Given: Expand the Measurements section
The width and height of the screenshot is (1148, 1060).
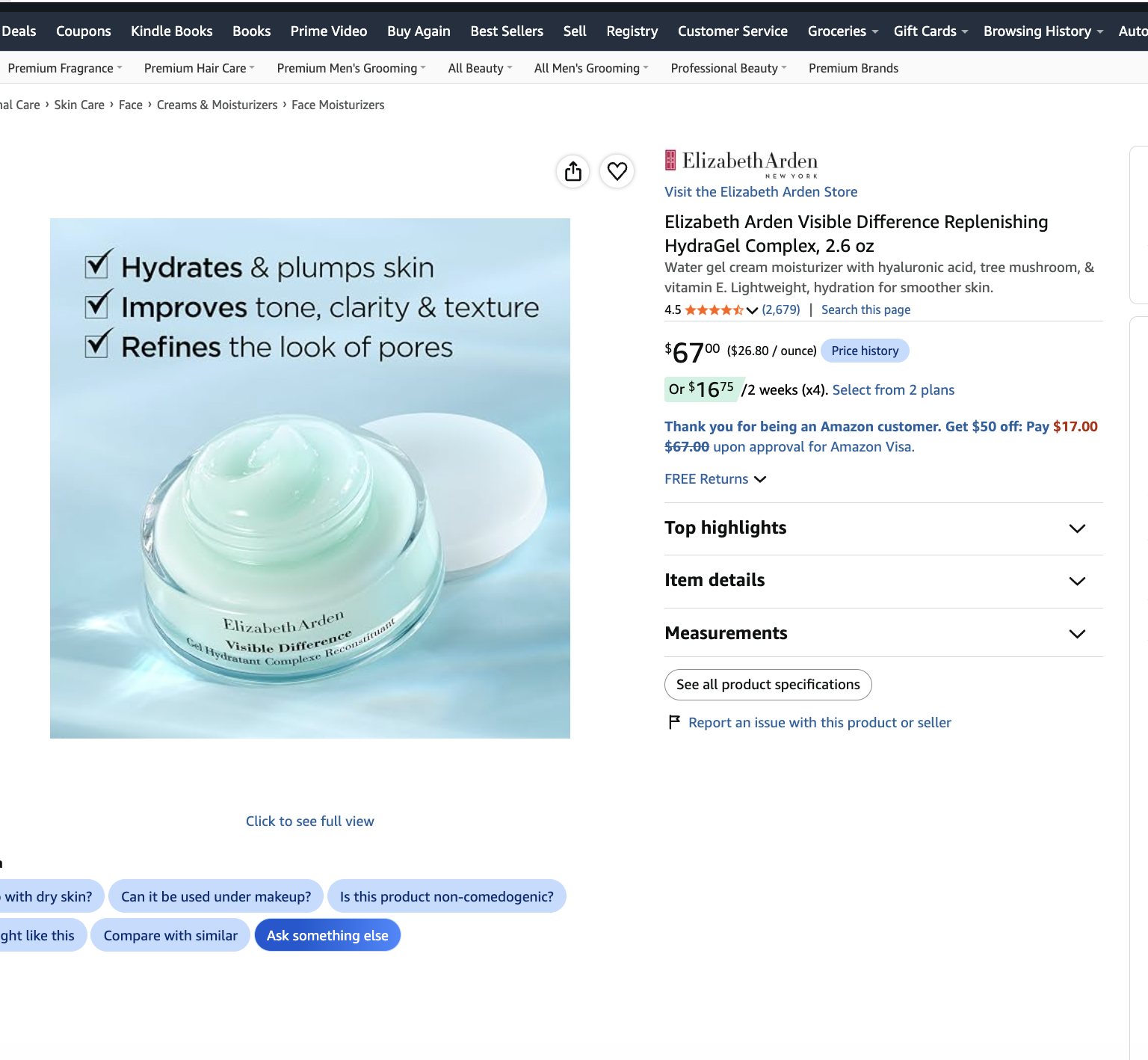Looking at the screenshot, I should pos(883,633).
